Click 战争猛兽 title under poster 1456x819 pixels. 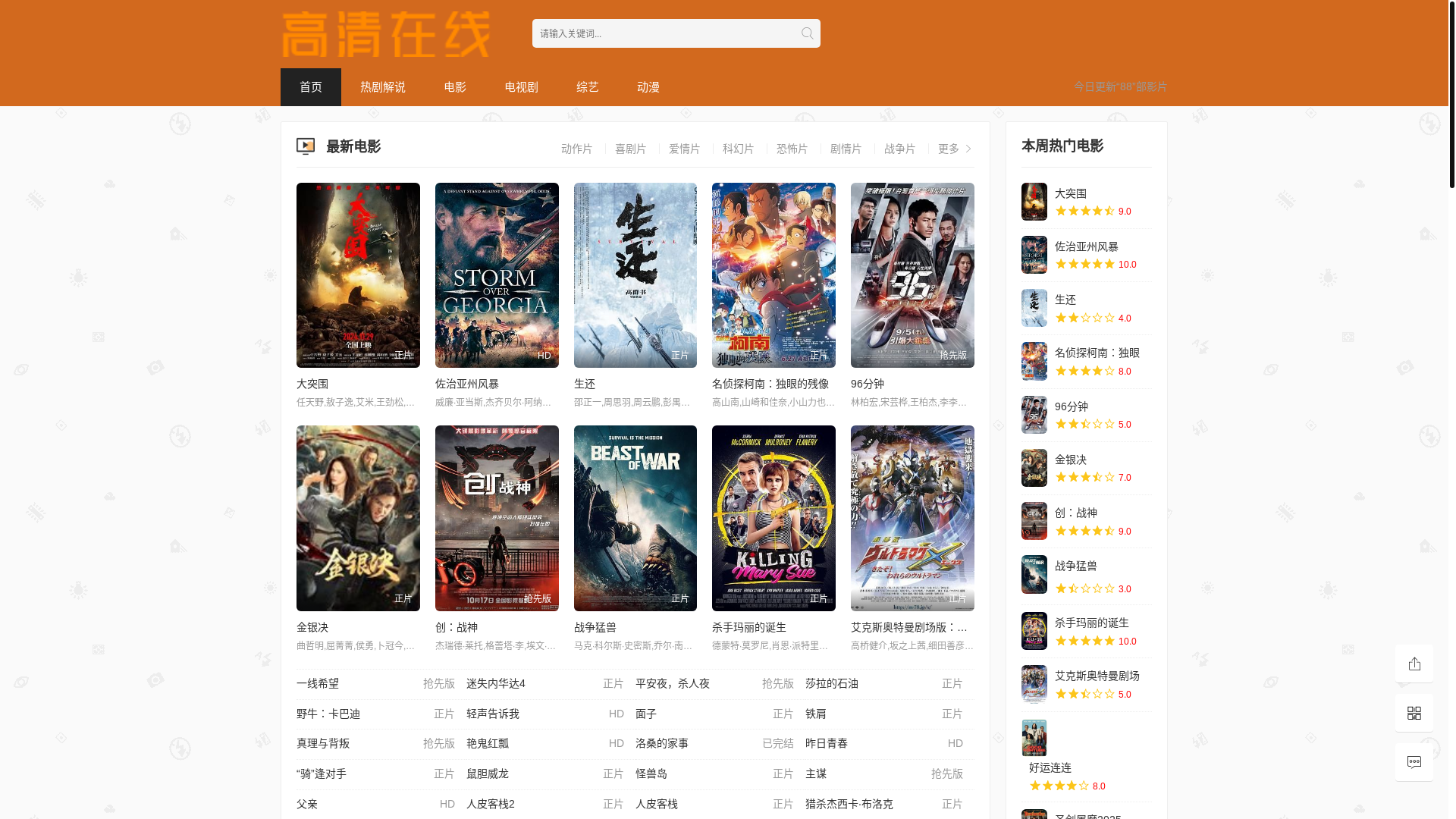point(595,627)
